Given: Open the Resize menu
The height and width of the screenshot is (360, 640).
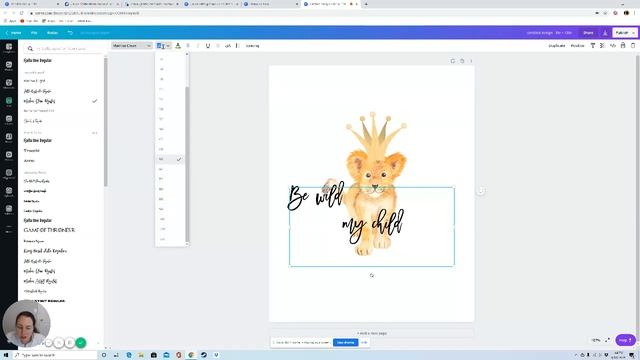Looking at the screenshot, I should [x=52, y=33].
